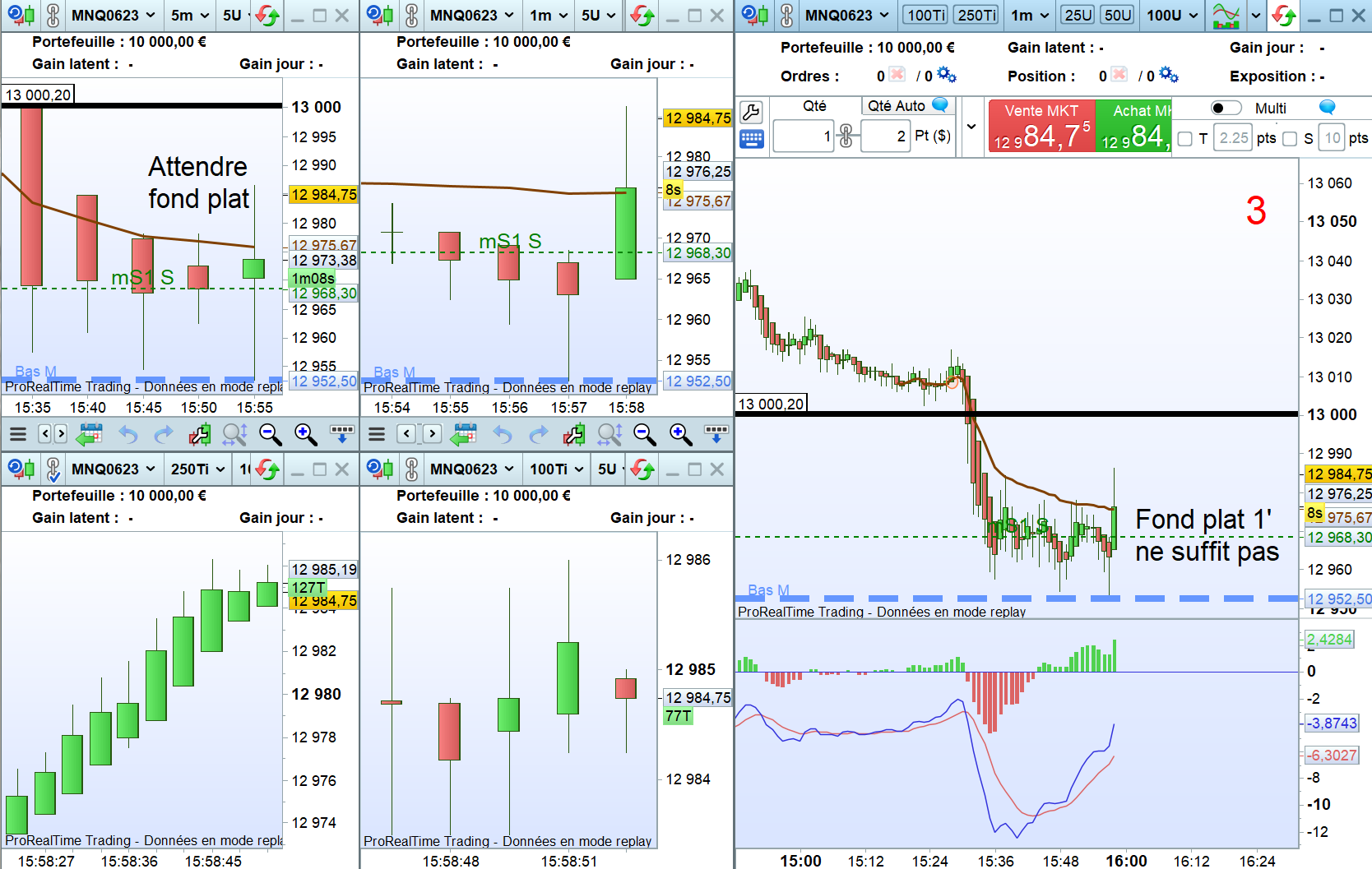Viewport: 1372px width, 869px height.
Task: Open the position settings gears next to Position
Action: (x=1169, y=76)
